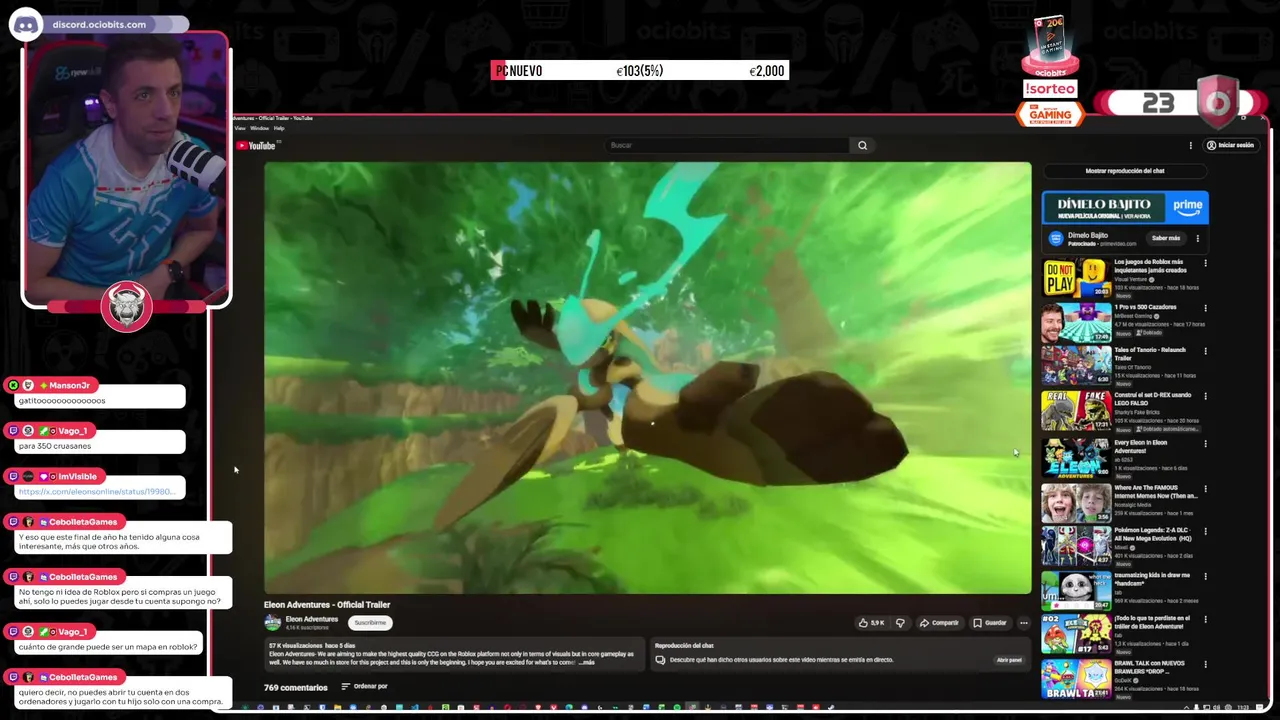
Task: Click the Dímelo Bajito advertiser avatar
Action: pyautogui.click(x=1055, y=238)
